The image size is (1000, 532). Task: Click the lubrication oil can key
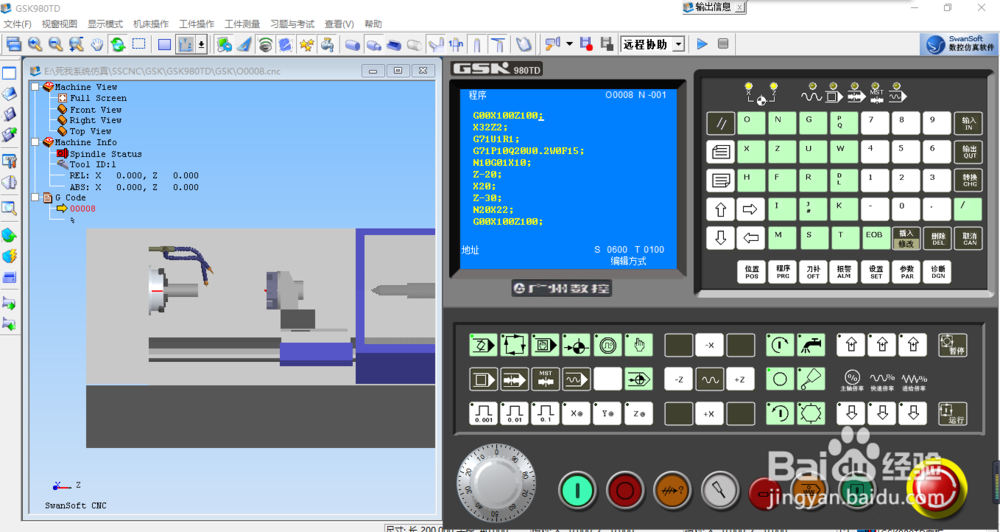pyautogui.click(x=811, y=379)
